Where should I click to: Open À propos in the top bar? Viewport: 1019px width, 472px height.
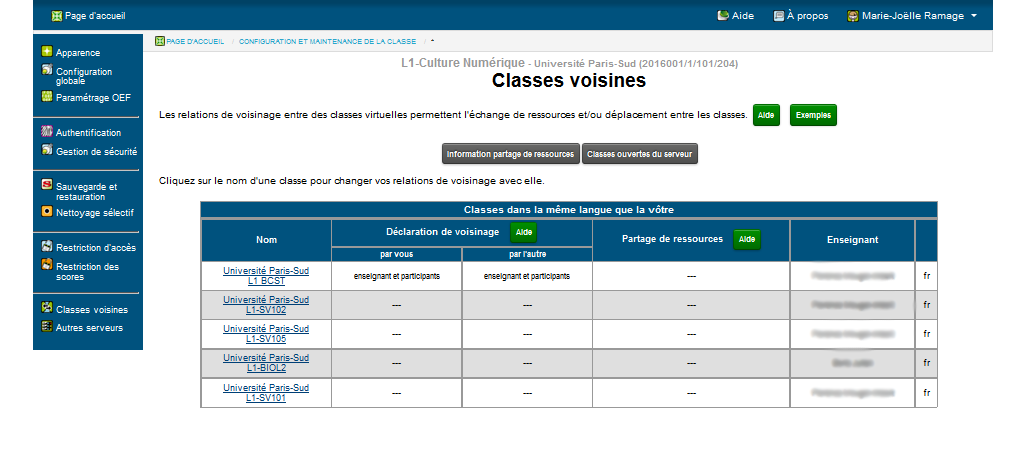coord(800,16)
